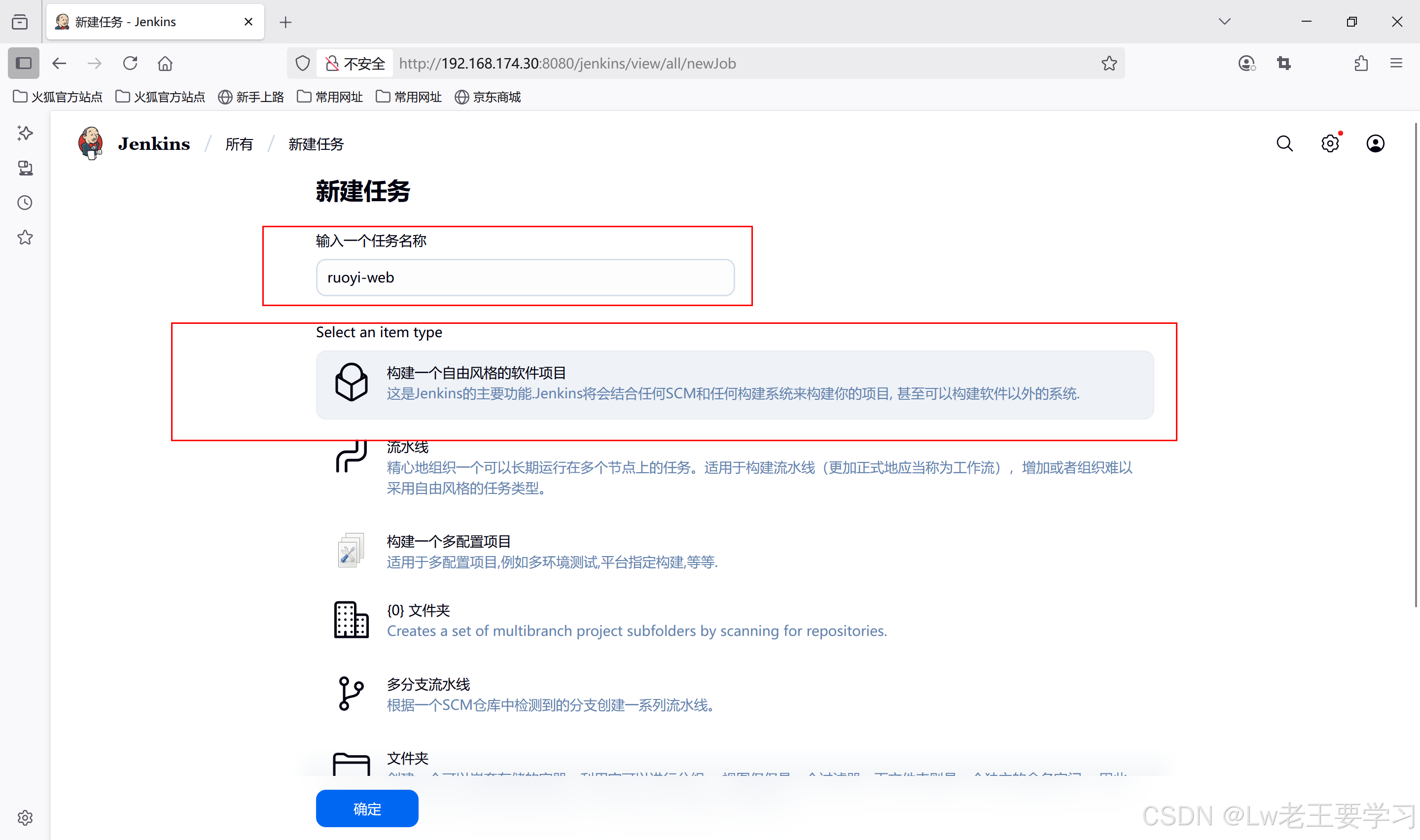Image resolution: width=1420 pixels, height=840 pixels.
Task: Toggle the Firefox sidebar panel button
Action: 24,63
